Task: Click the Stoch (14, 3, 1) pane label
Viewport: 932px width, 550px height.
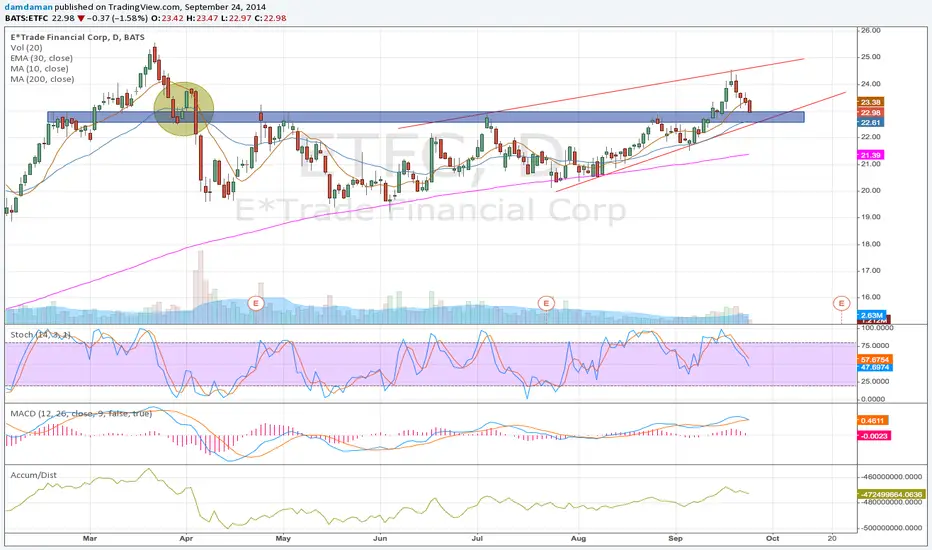Action: click(x=40, y=335)
